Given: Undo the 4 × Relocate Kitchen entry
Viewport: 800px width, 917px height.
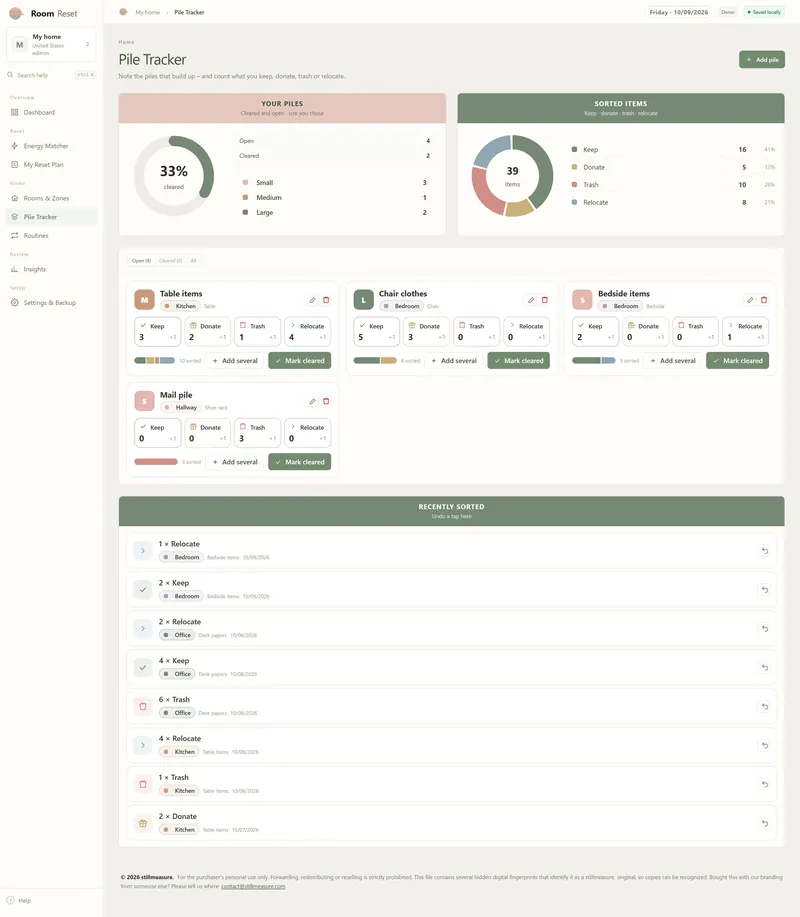Looking at the screenshot, I should tap(764, 746).
